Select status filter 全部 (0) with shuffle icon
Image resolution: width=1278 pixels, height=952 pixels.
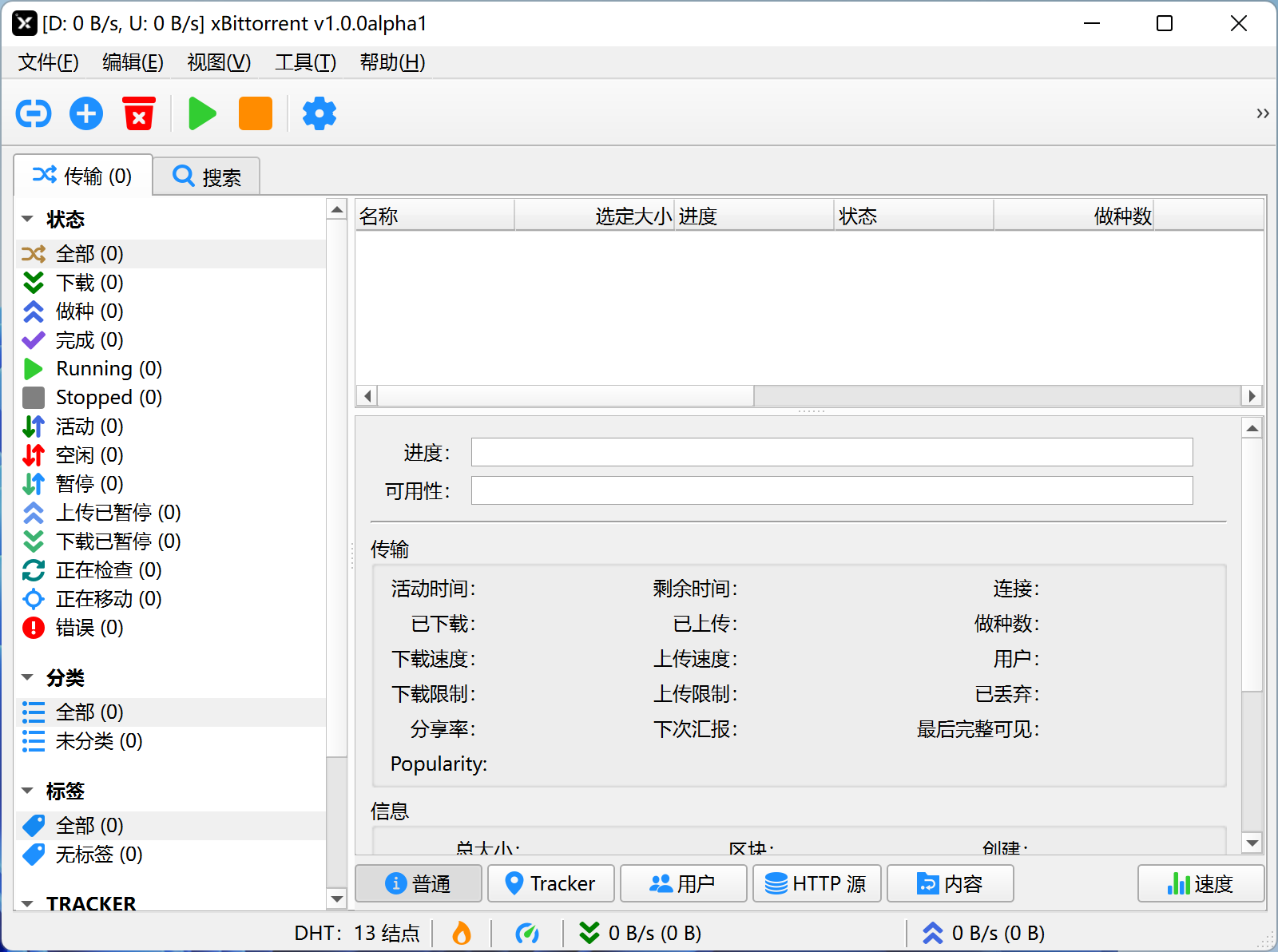coord(170,254)
